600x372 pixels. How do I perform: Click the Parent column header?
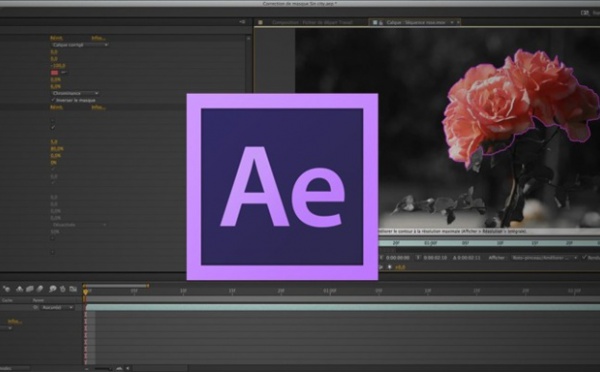pyautogui.click(x=38, y=300)
